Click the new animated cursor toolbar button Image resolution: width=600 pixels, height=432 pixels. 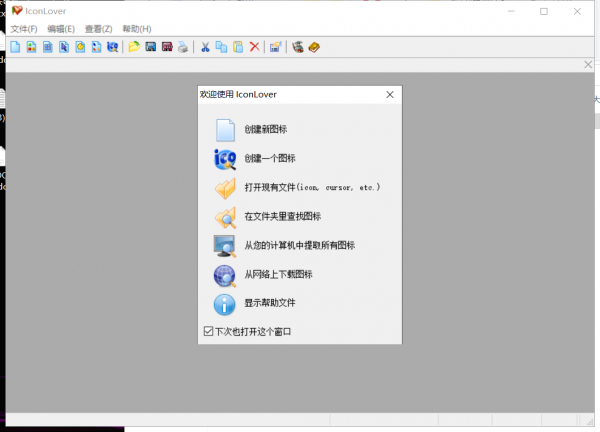pyautogui.click(x=80, y=47)
